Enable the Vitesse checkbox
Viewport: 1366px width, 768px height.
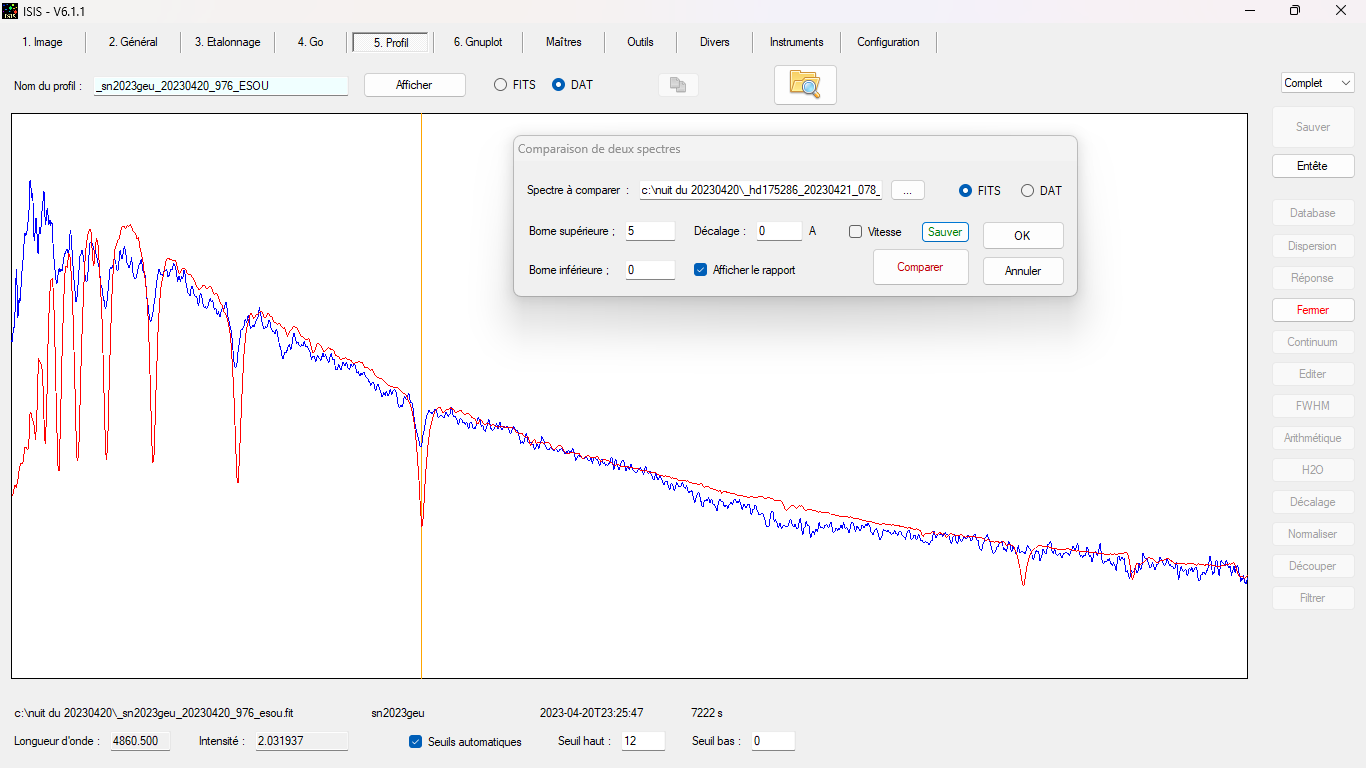point(855,232)
